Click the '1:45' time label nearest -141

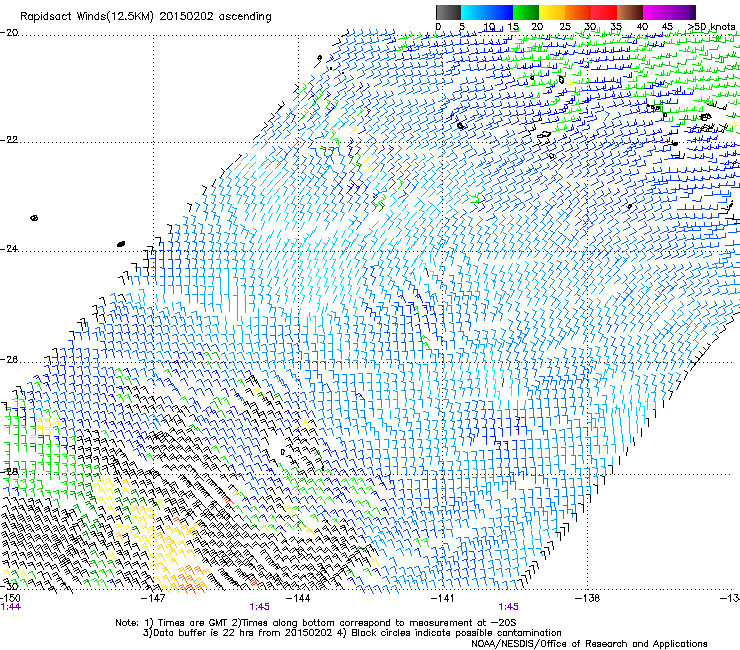pos(508,607)
